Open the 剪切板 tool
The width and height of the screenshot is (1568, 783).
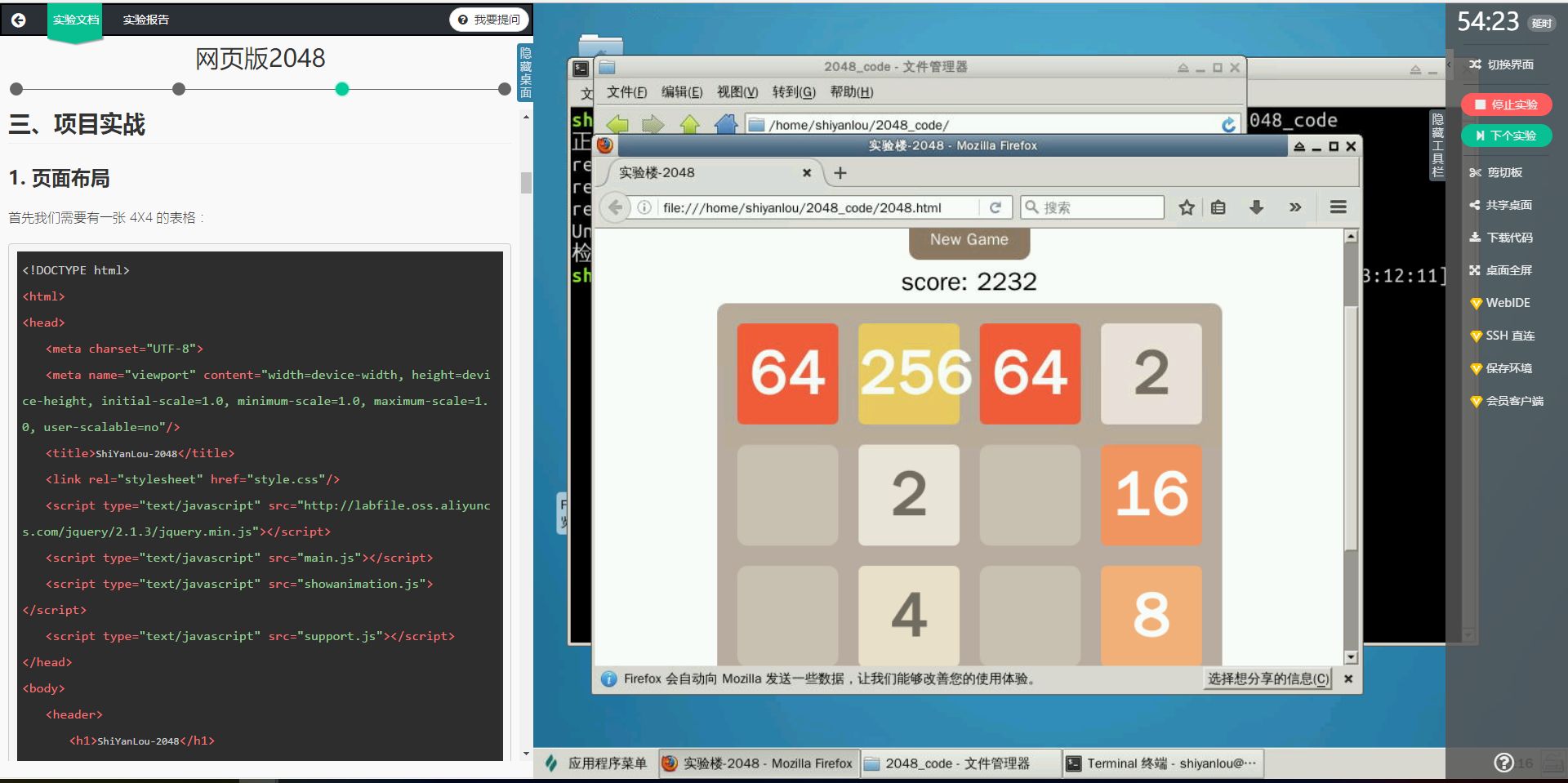click(1496, 172)
